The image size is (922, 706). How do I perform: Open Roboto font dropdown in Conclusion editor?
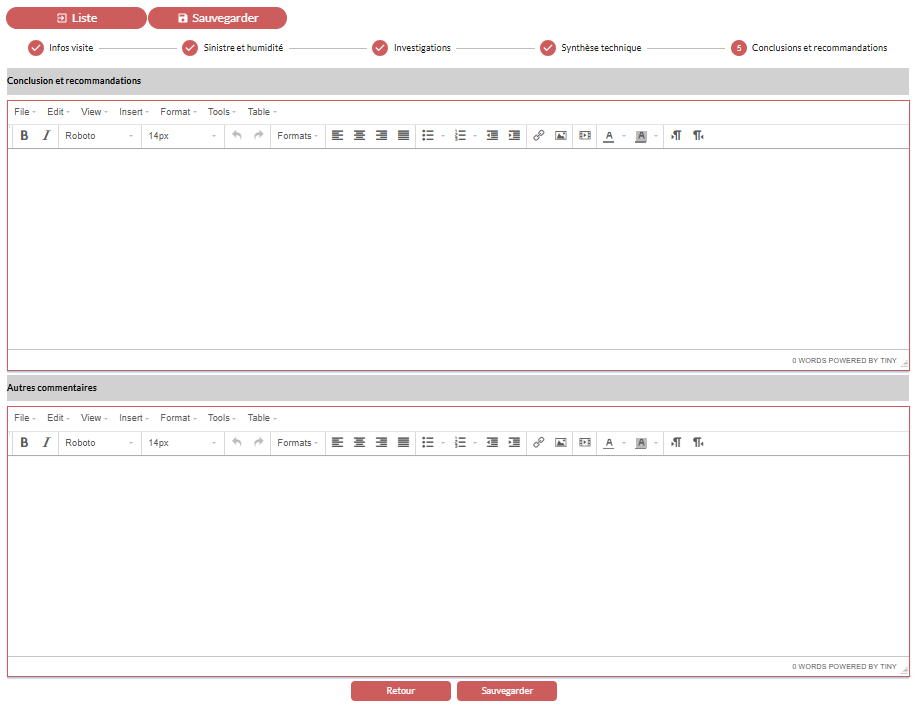(x=99, y=136)
